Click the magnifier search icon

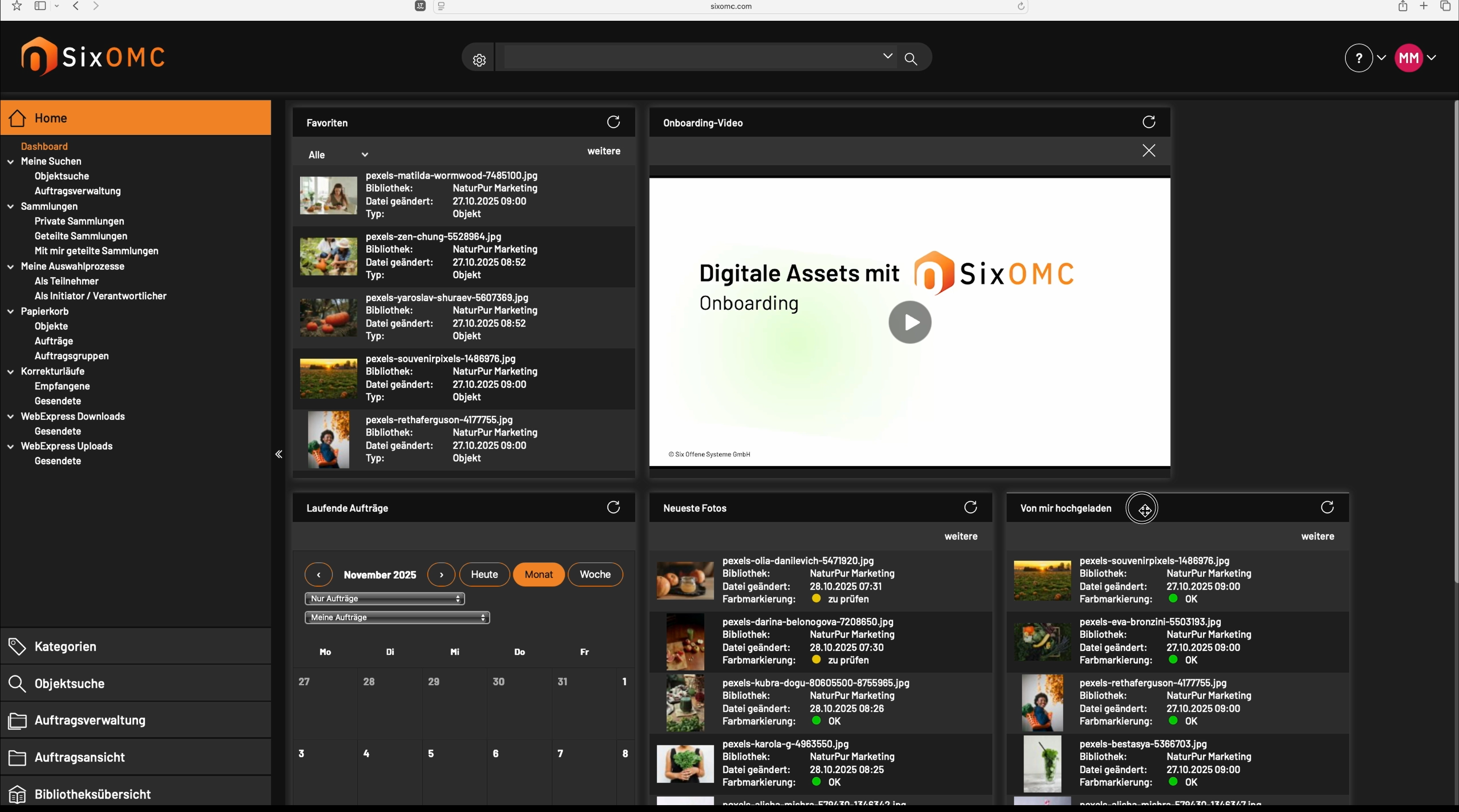point(911,59)
